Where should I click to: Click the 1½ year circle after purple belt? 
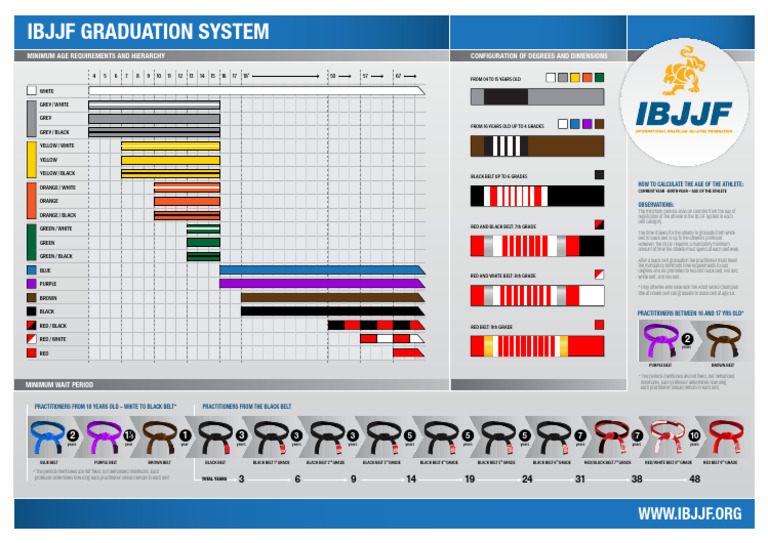point(129,435)
